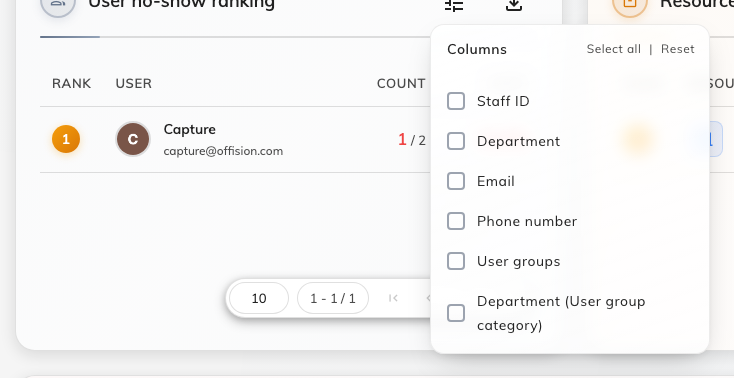The width and height of the screenshot is (734, 378).
Task: Click the rank 1 orange badge
Action: [x=66, y=139]
